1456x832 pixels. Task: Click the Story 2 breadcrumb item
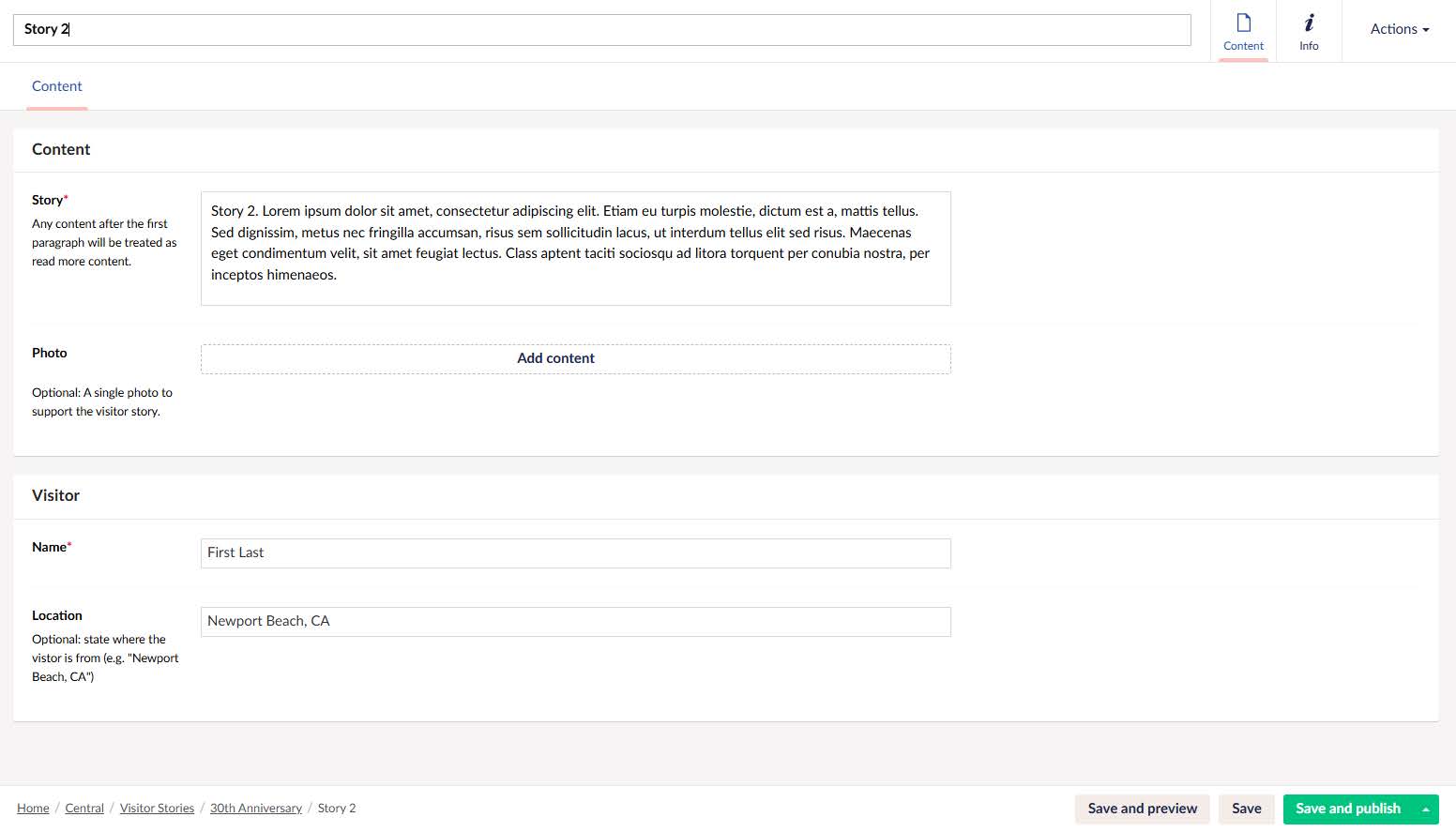(336, 809)
